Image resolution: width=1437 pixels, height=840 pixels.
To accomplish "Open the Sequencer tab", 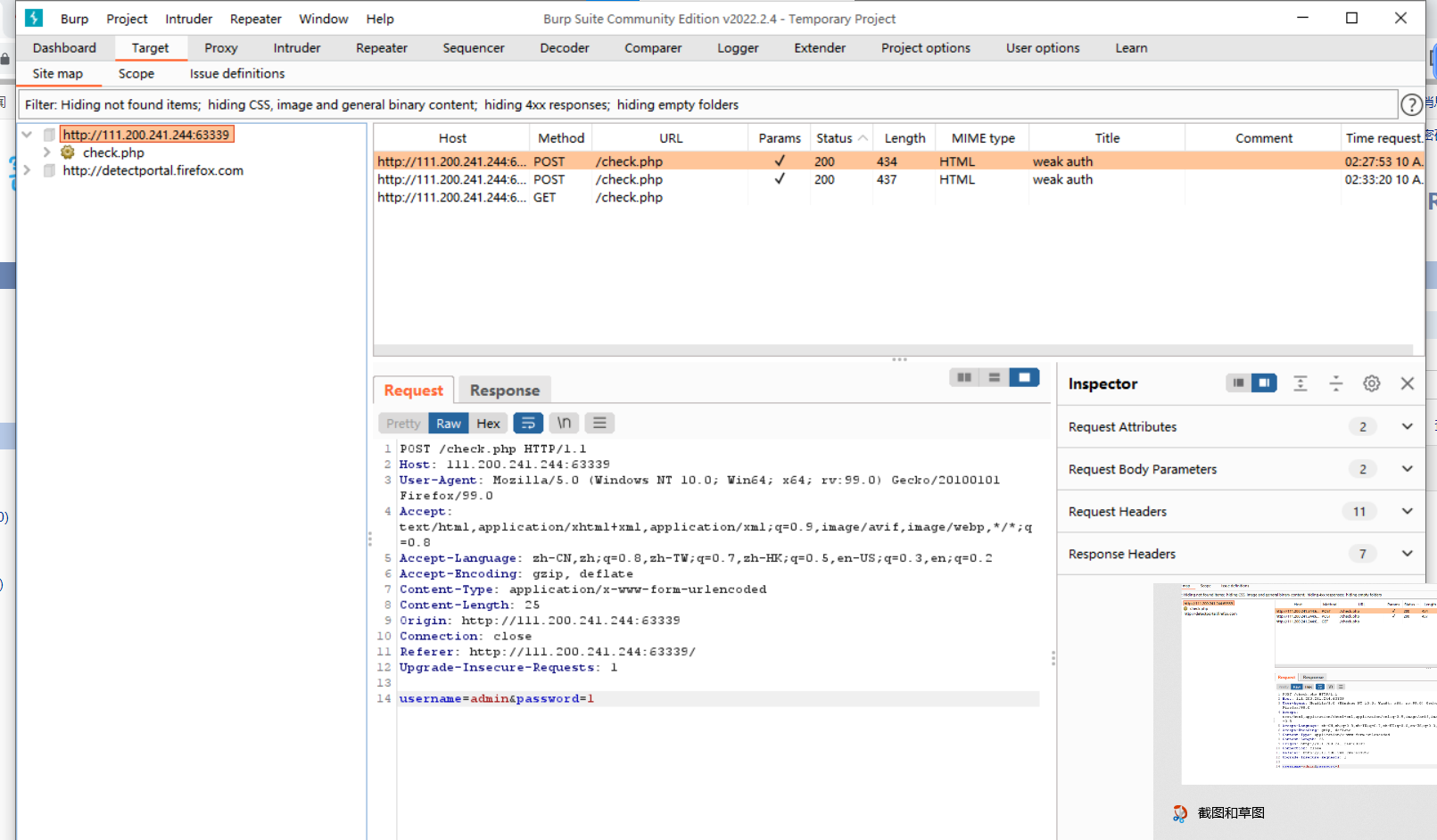I will [x=474, y=48].
